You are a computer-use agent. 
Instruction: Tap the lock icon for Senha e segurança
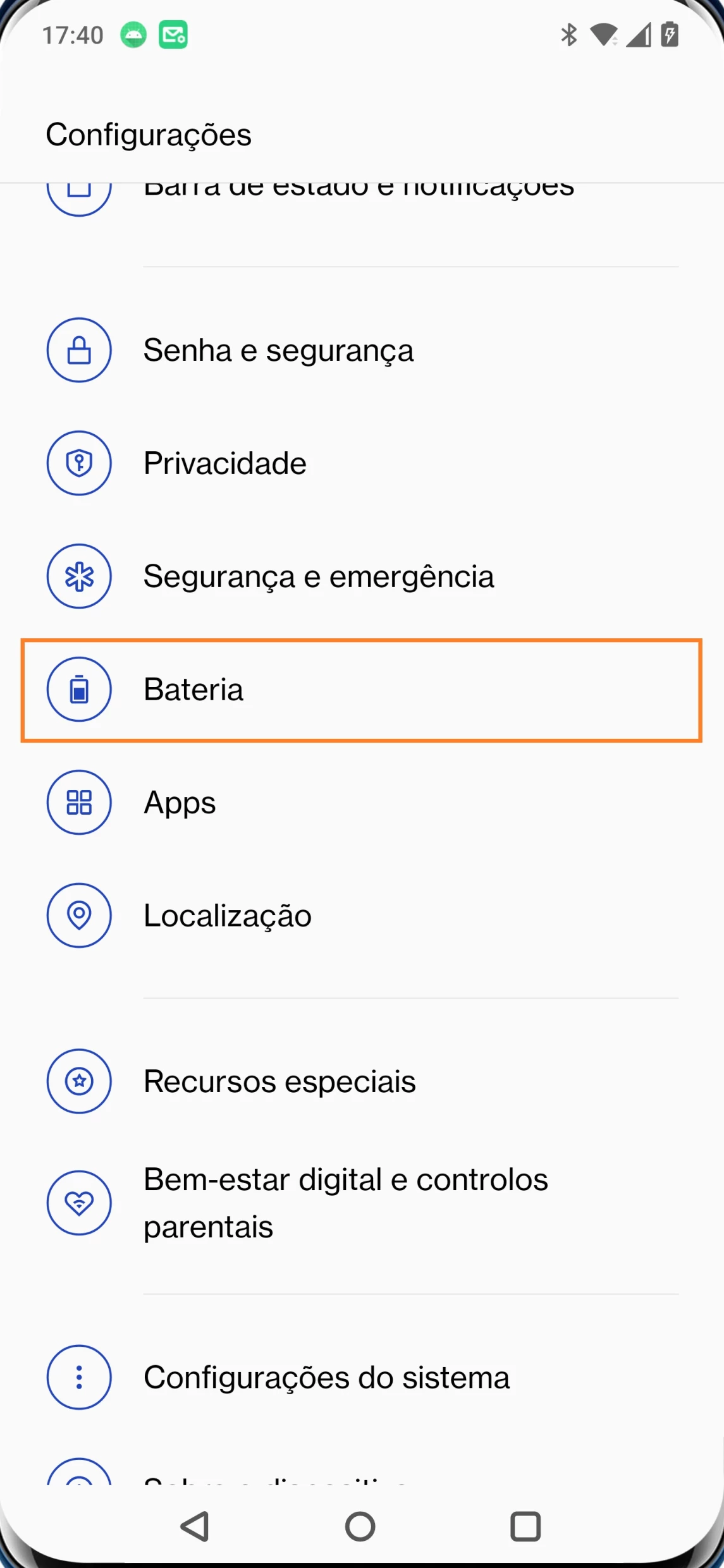click(79, 350)
